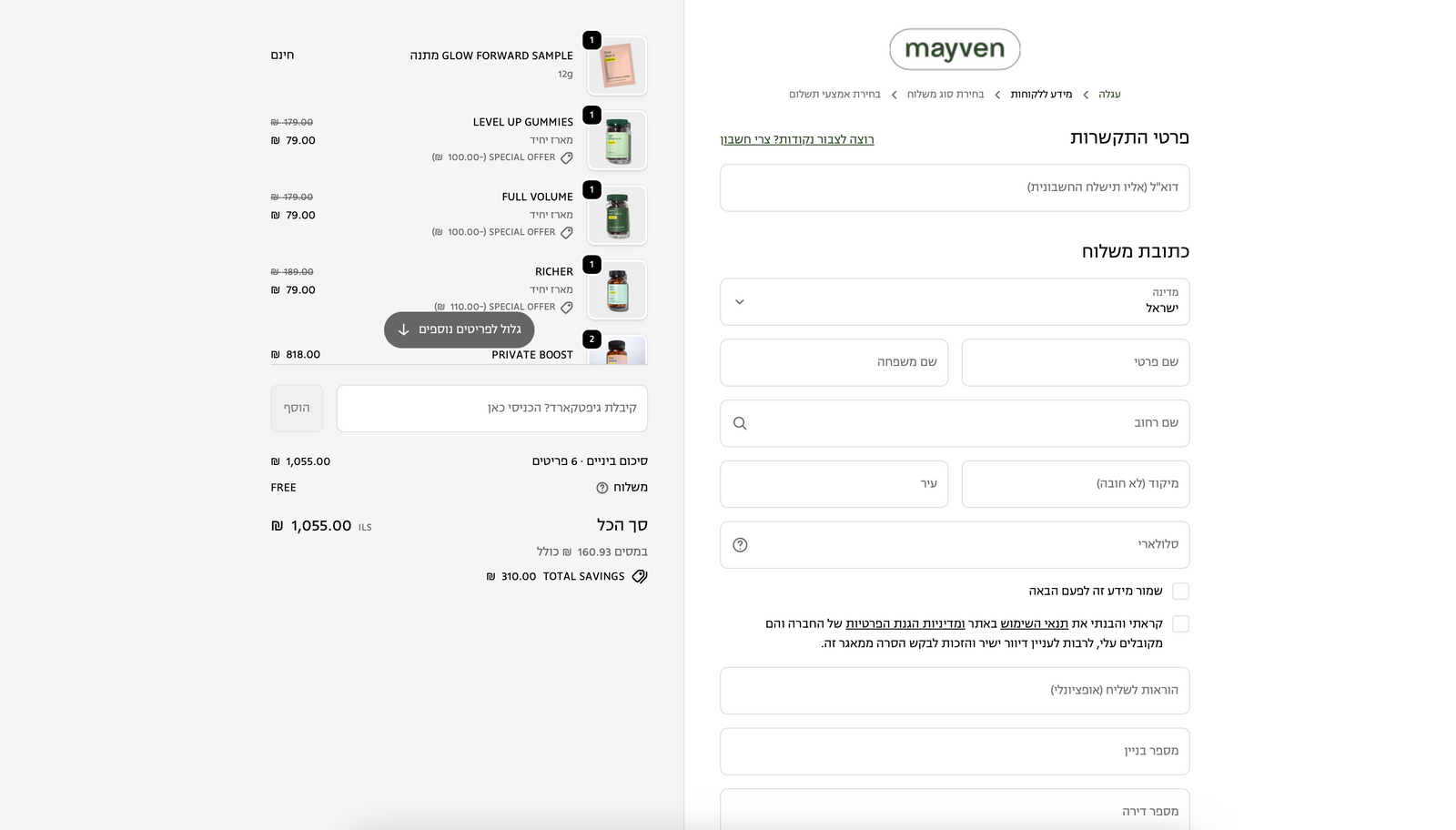Image resolution: width=1456 pixels, height=830 pixels.
Task: Click the GLOW FORWARD SAMPLE product name
Action: 491,56
